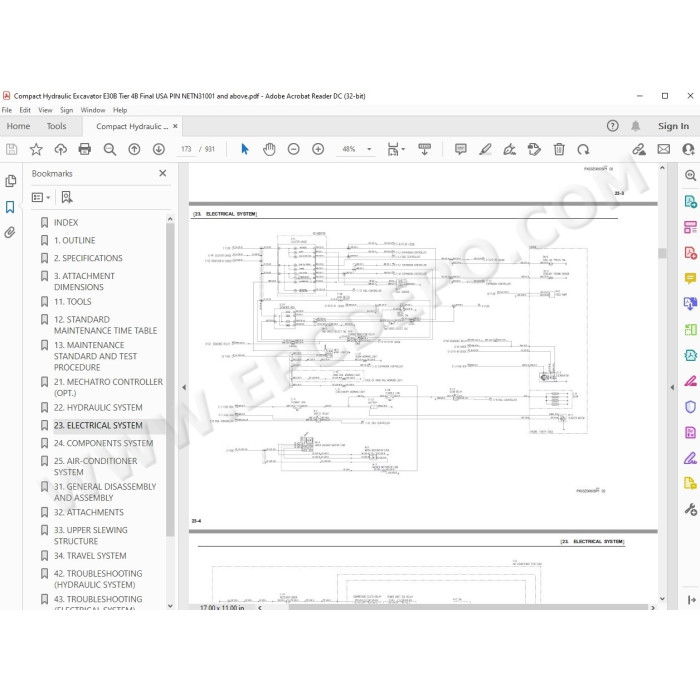Click the upload to cloud icon

pos(61,149)
